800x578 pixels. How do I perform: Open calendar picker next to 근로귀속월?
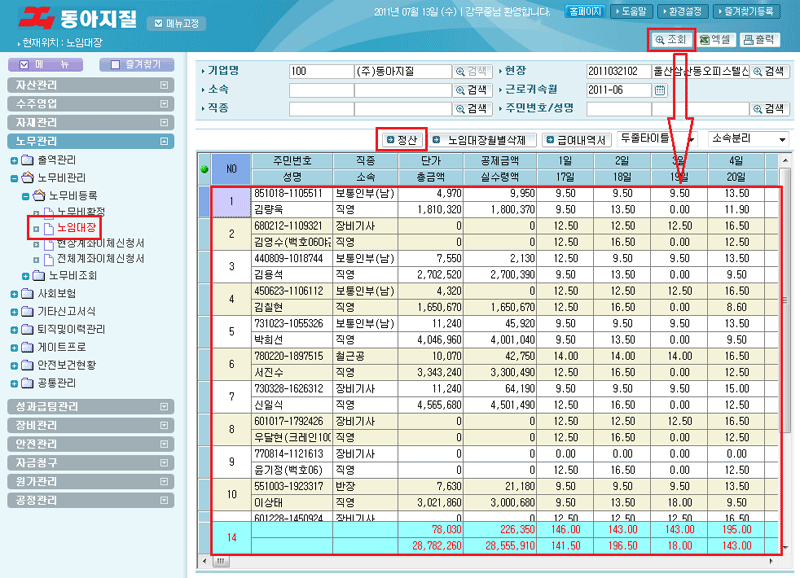click(x=660, y=90)
